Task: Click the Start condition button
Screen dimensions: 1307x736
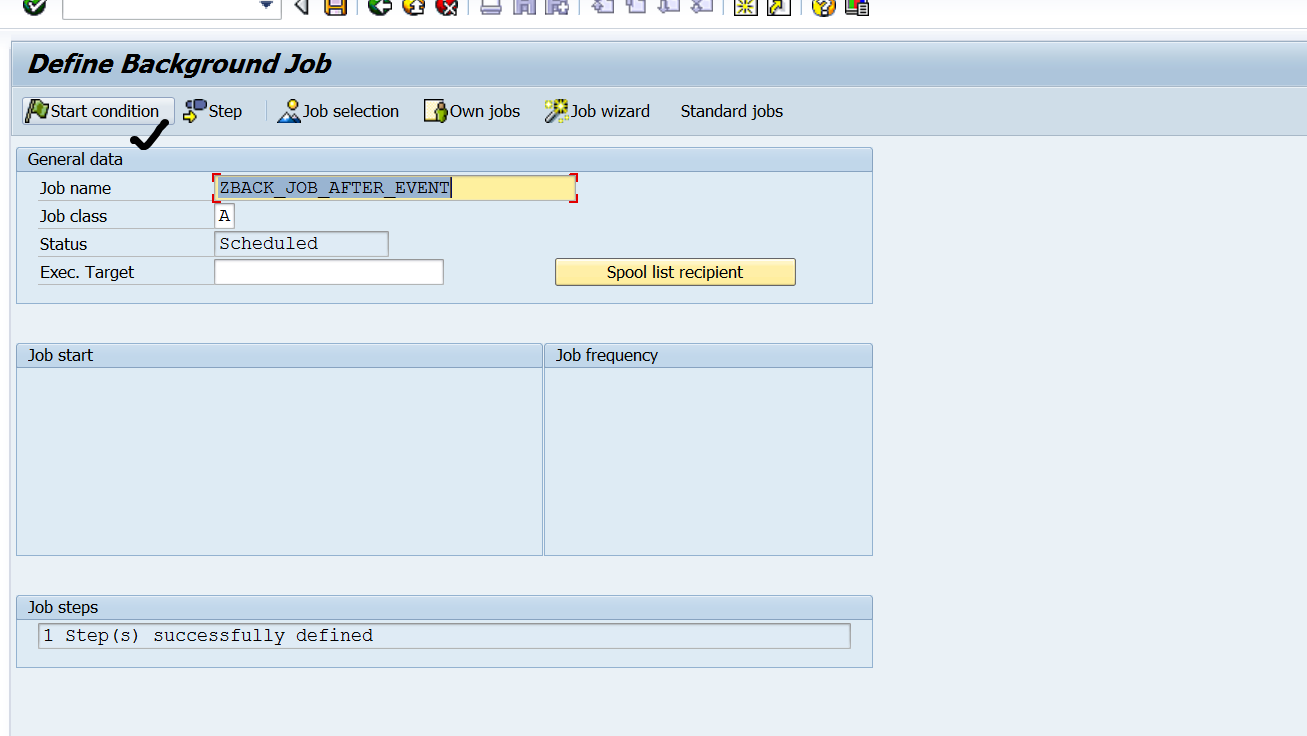Action: point(98,111)
